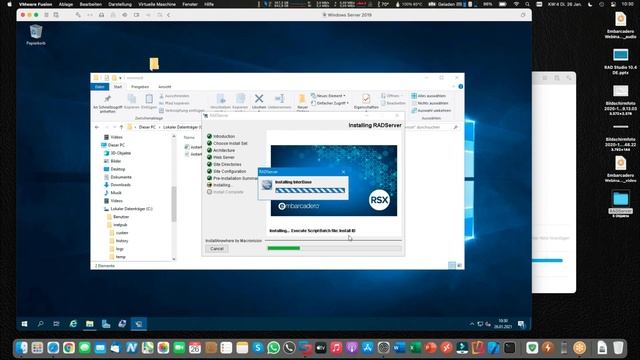Click Dieser PC in the address breadcrumb

coord(147,127)
